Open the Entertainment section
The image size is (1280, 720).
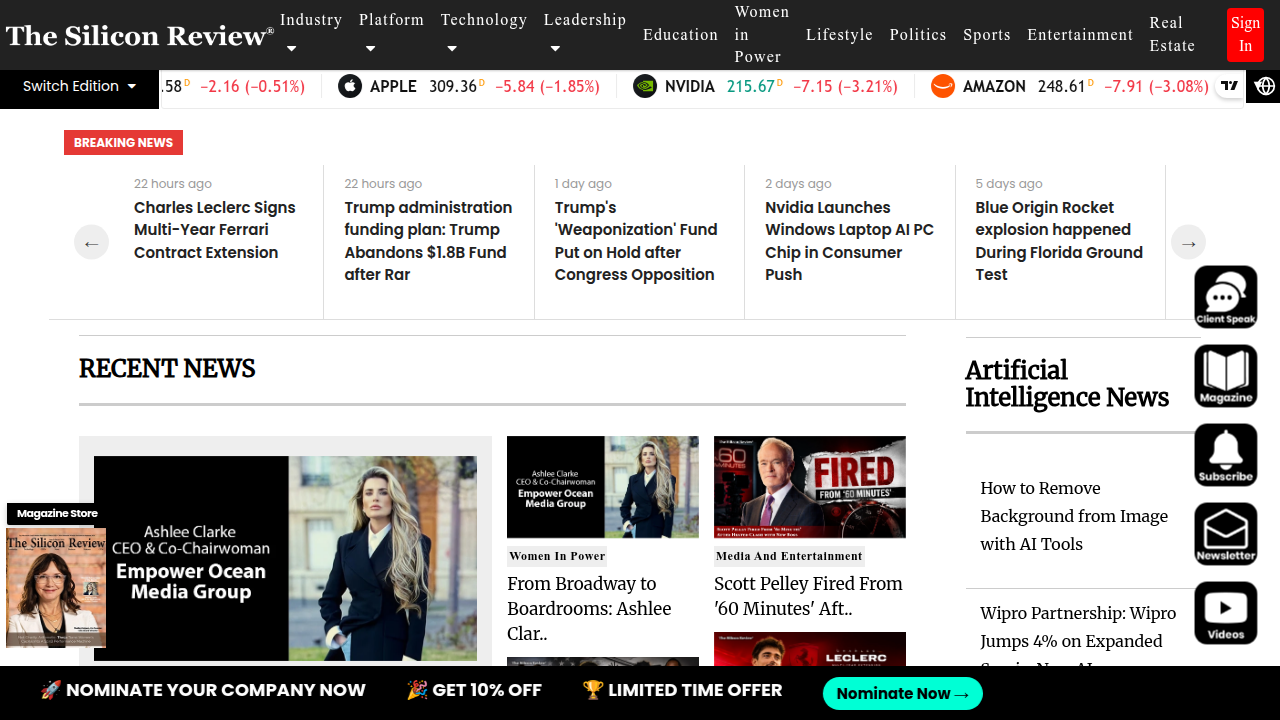pyautogui.click(x=1080, y=35)
